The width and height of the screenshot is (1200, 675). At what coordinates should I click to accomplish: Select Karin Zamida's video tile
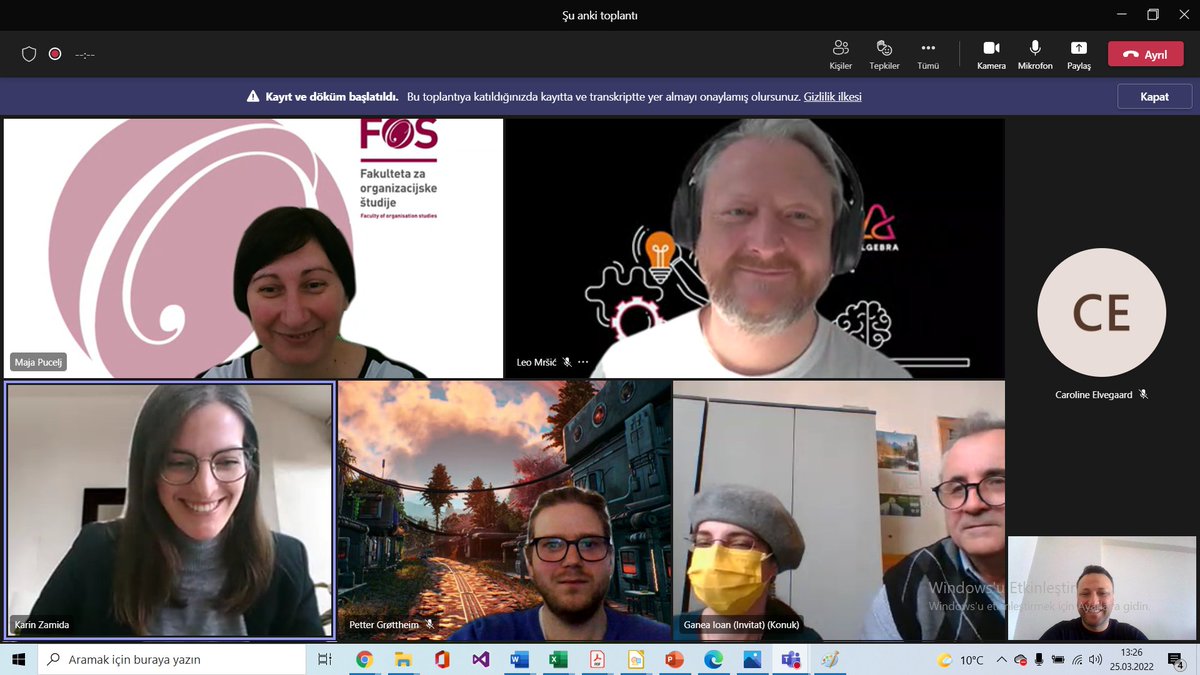point(170,511)
